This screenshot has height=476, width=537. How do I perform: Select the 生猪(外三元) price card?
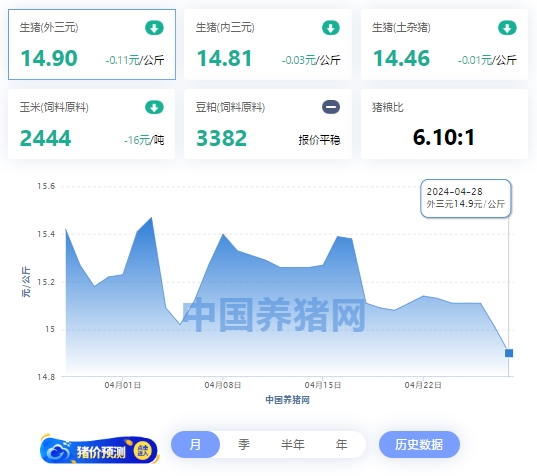[x=92, y=45]
